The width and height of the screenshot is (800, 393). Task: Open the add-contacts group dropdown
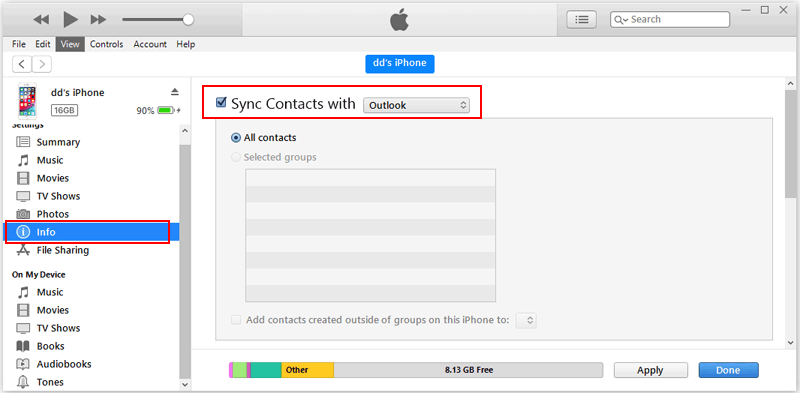pyautogui.click(x=526, y=321)
